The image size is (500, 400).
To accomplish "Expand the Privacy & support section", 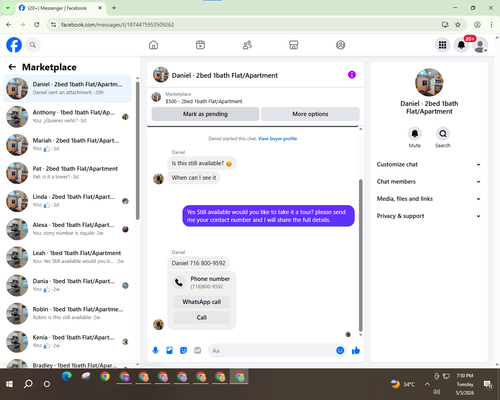I will (429, 216).
